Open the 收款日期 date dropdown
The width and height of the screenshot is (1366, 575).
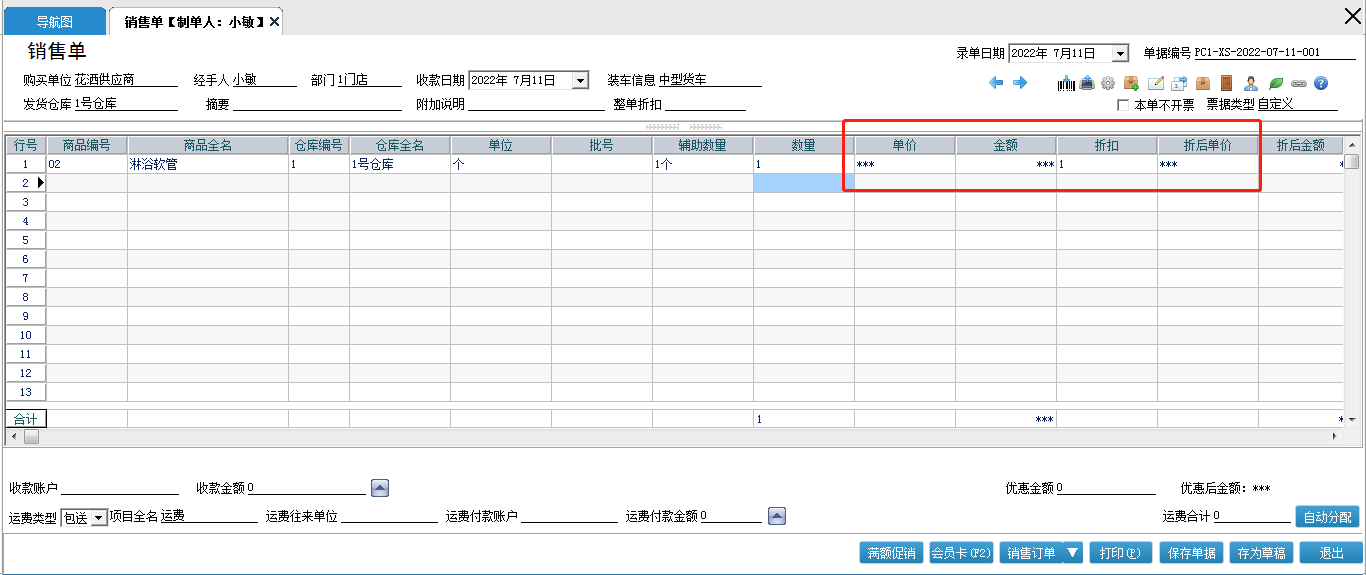[581, 80]
